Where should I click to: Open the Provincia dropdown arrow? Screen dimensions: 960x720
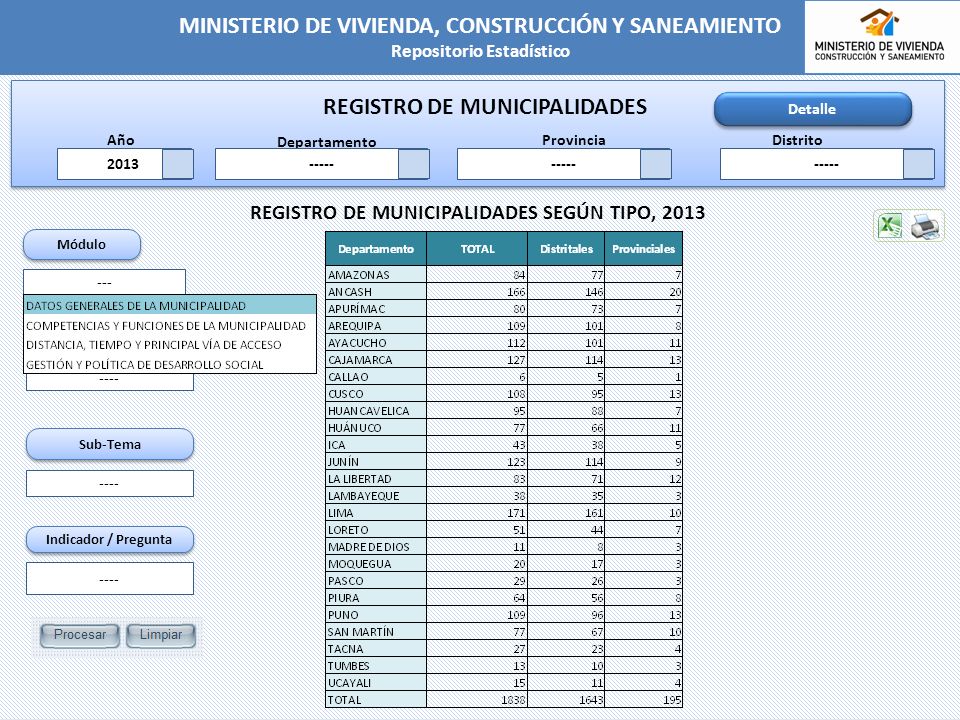coord(656,164)
